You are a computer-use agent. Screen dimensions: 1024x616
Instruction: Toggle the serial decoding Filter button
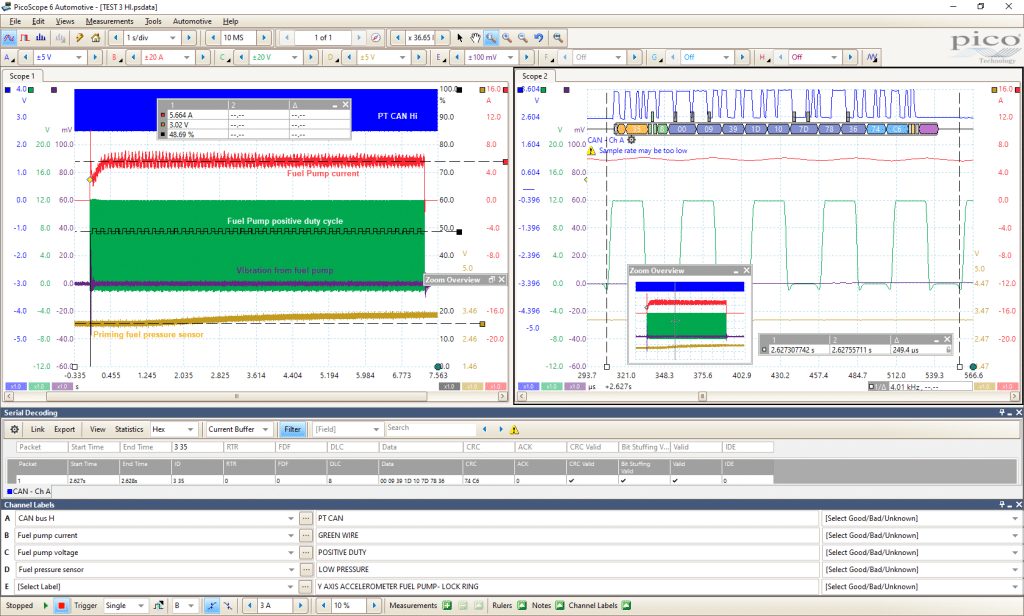[293, 429]
